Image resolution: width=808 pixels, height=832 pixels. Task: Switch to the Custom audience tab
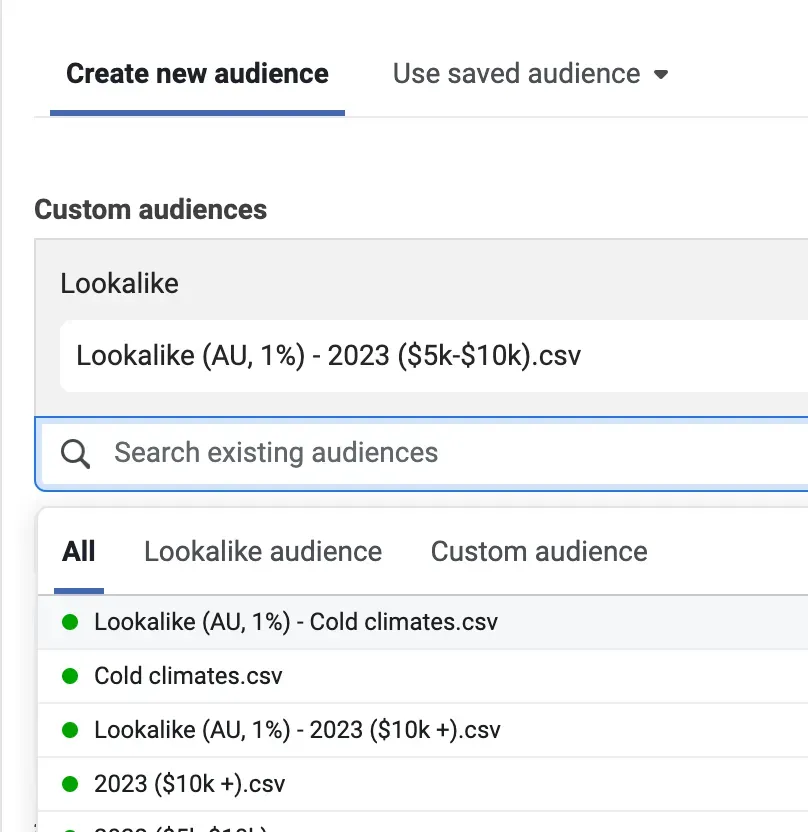click(539, 551)
